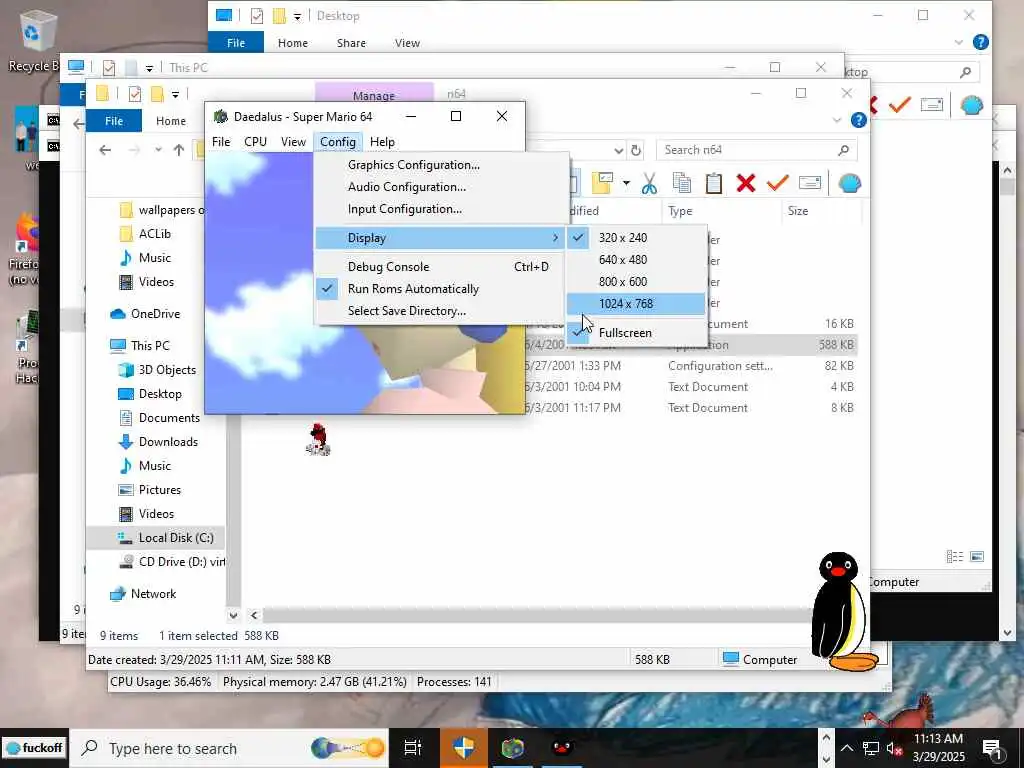The width and height of the screenshot is (1024, 768).
Task: Open the Daedalus File menu
Action: click(x=221, y=142)
